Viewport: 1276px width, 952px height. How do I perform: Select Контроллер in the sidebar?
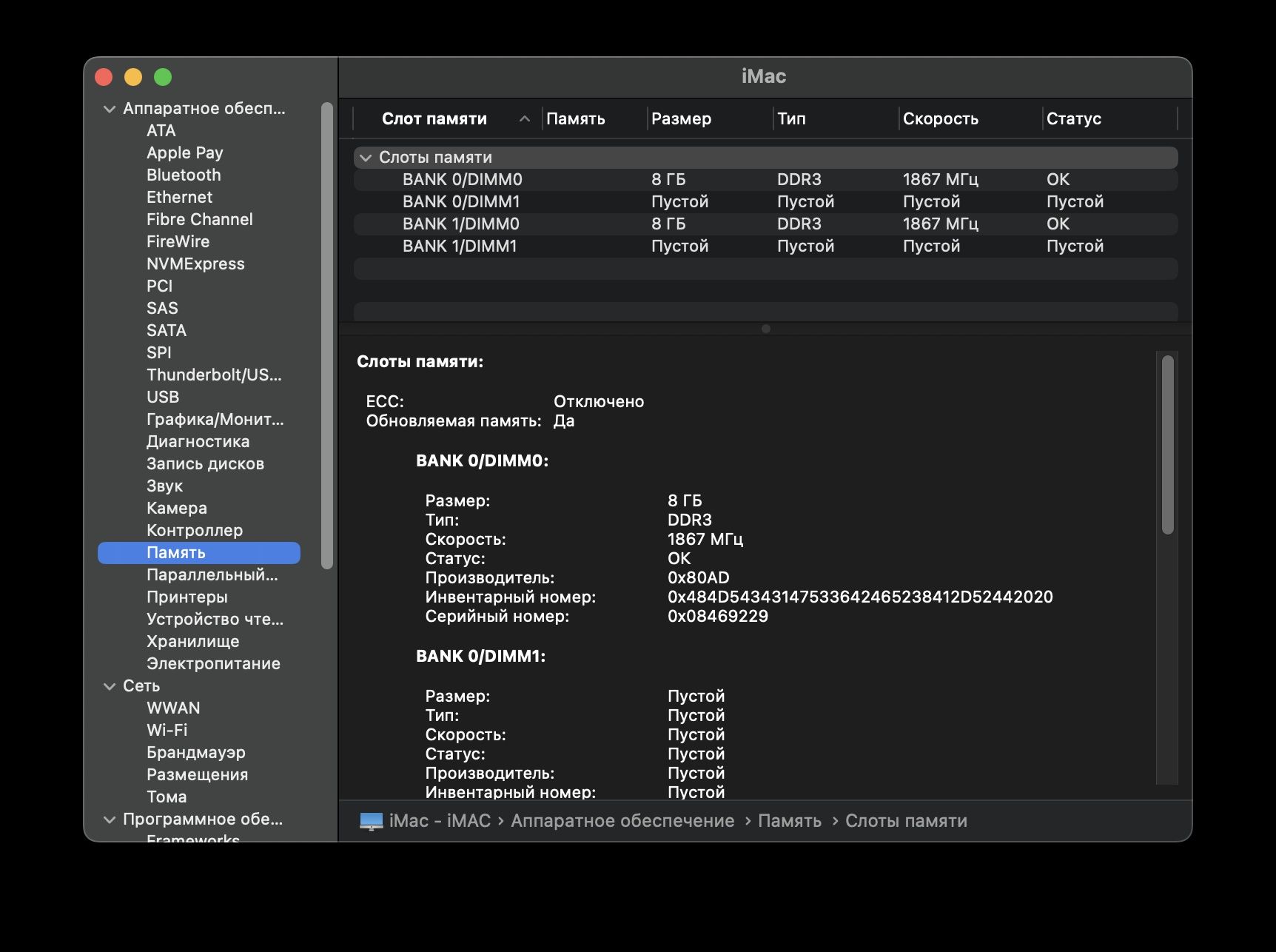(195, 531)
